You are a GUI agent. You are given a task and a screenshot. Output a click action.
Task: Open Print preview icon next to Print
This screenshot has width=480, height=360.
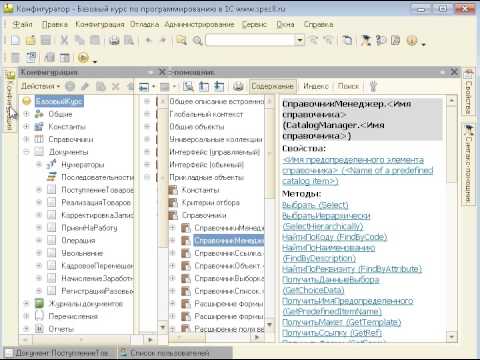click(x=129, y=41)
